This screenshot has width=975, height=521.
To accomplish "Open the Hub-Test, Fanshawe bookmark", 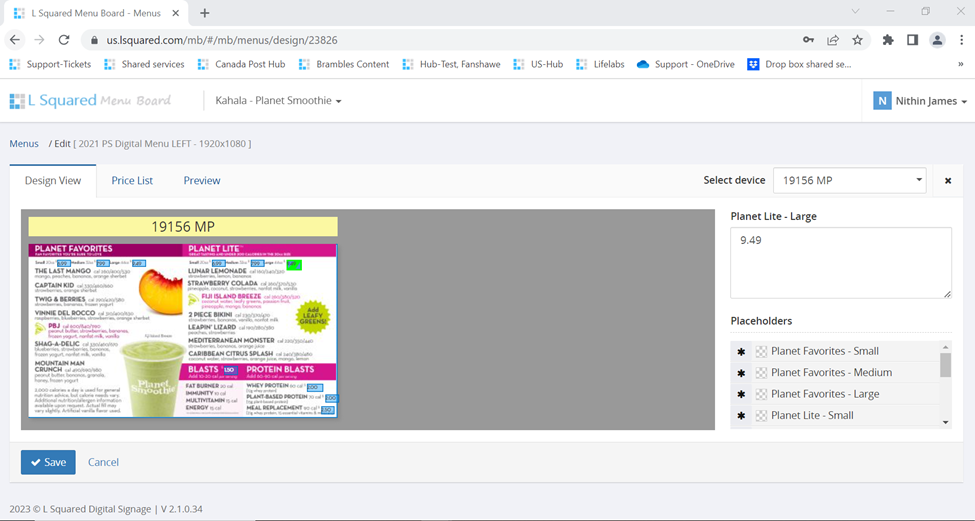I will 451,64.
